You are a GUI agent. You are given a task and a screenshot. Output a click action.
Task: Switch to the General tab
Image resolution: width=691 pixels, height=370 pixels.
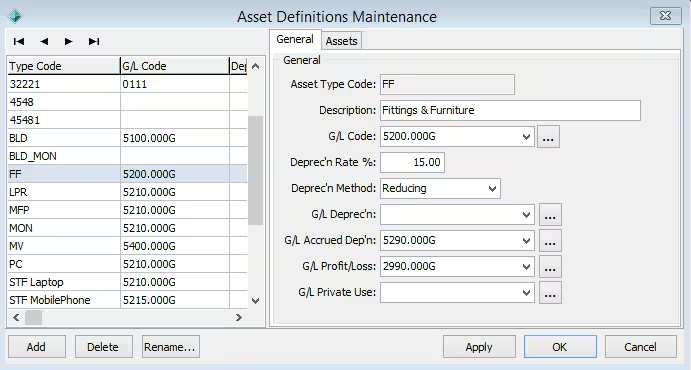click(295, 40)
